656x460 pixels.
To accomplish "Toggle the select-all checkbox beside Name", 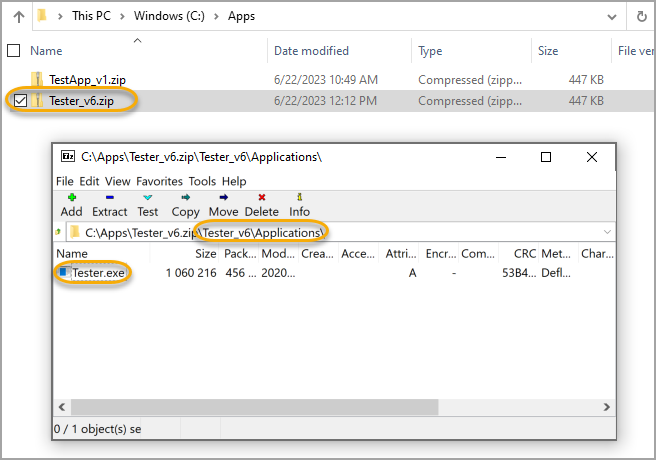I will [13, 50].
